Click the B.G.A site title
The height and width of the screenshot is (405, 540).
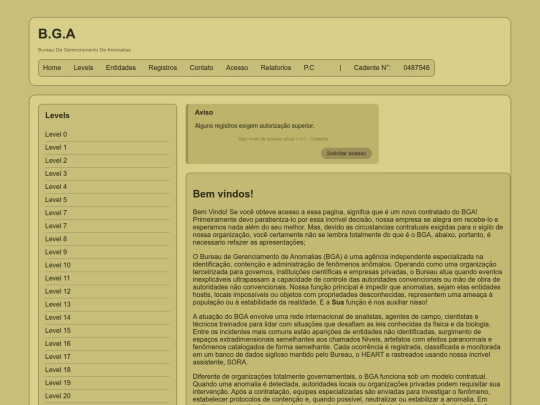click(57, 34)
